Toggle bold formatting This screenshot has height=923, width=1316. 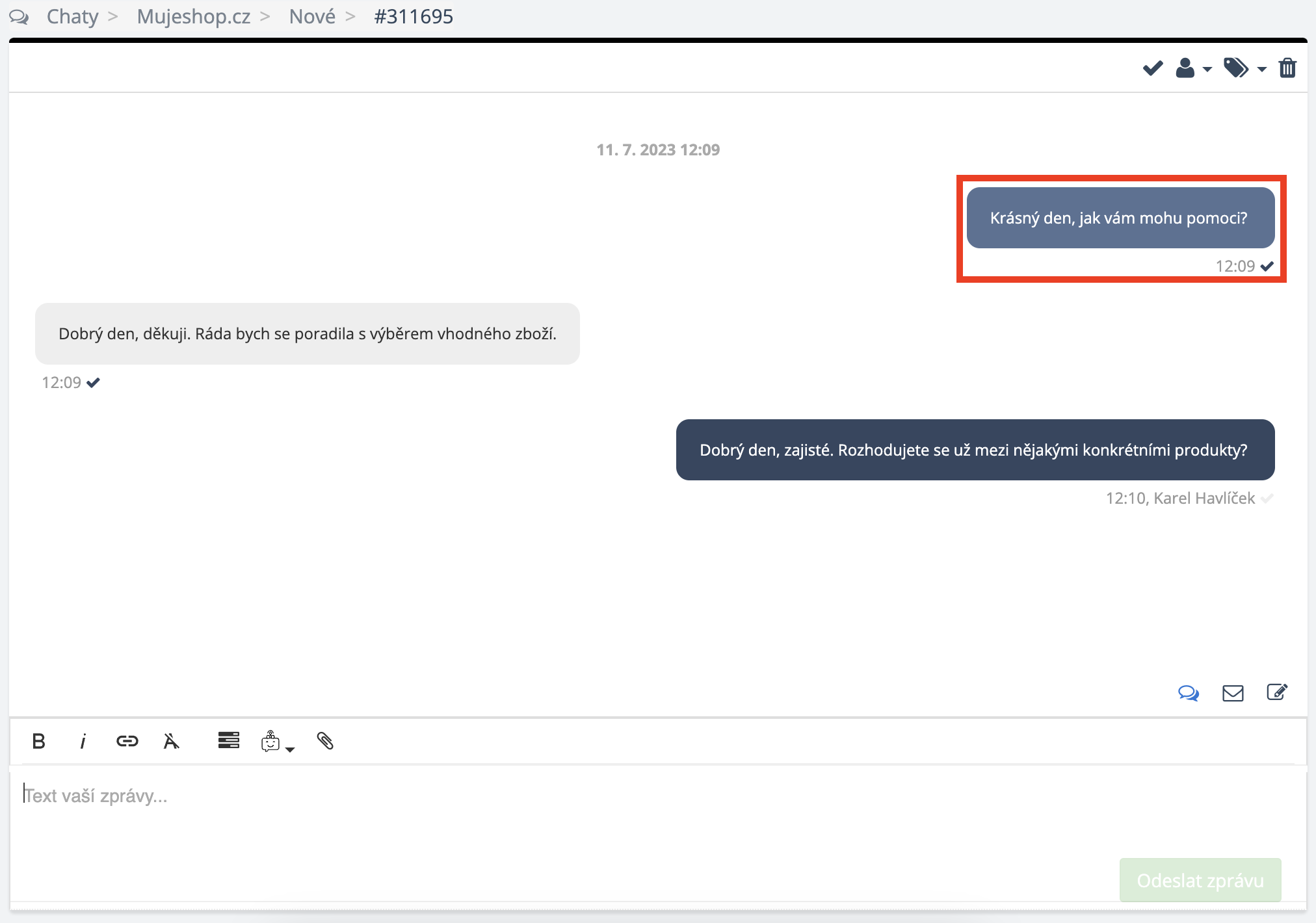(38, 741)
